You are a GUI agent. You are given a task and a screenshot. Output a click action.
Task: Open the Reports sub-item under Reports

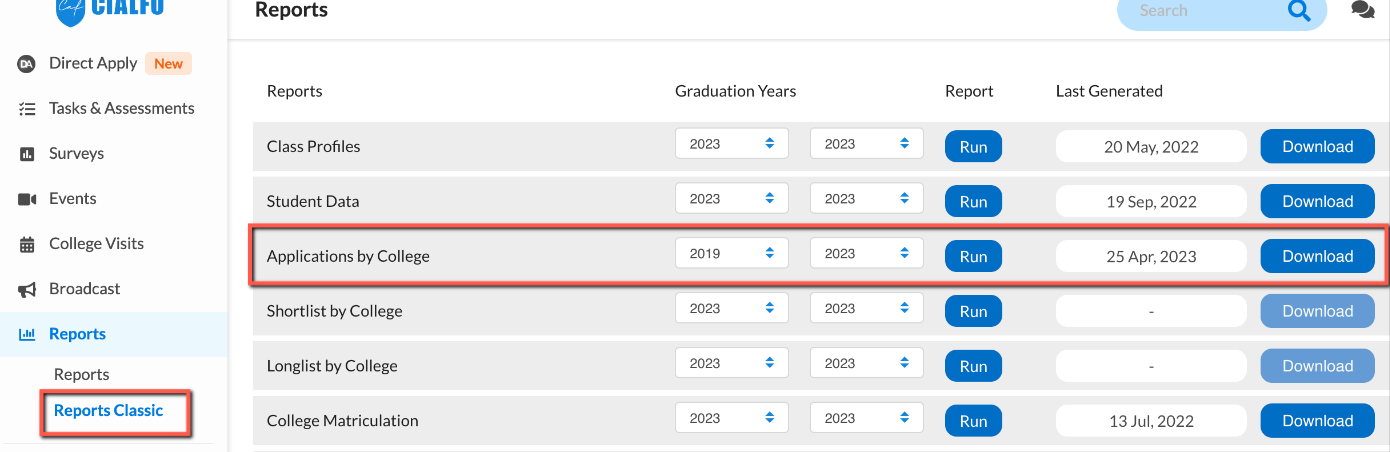(x=81, y=374)
